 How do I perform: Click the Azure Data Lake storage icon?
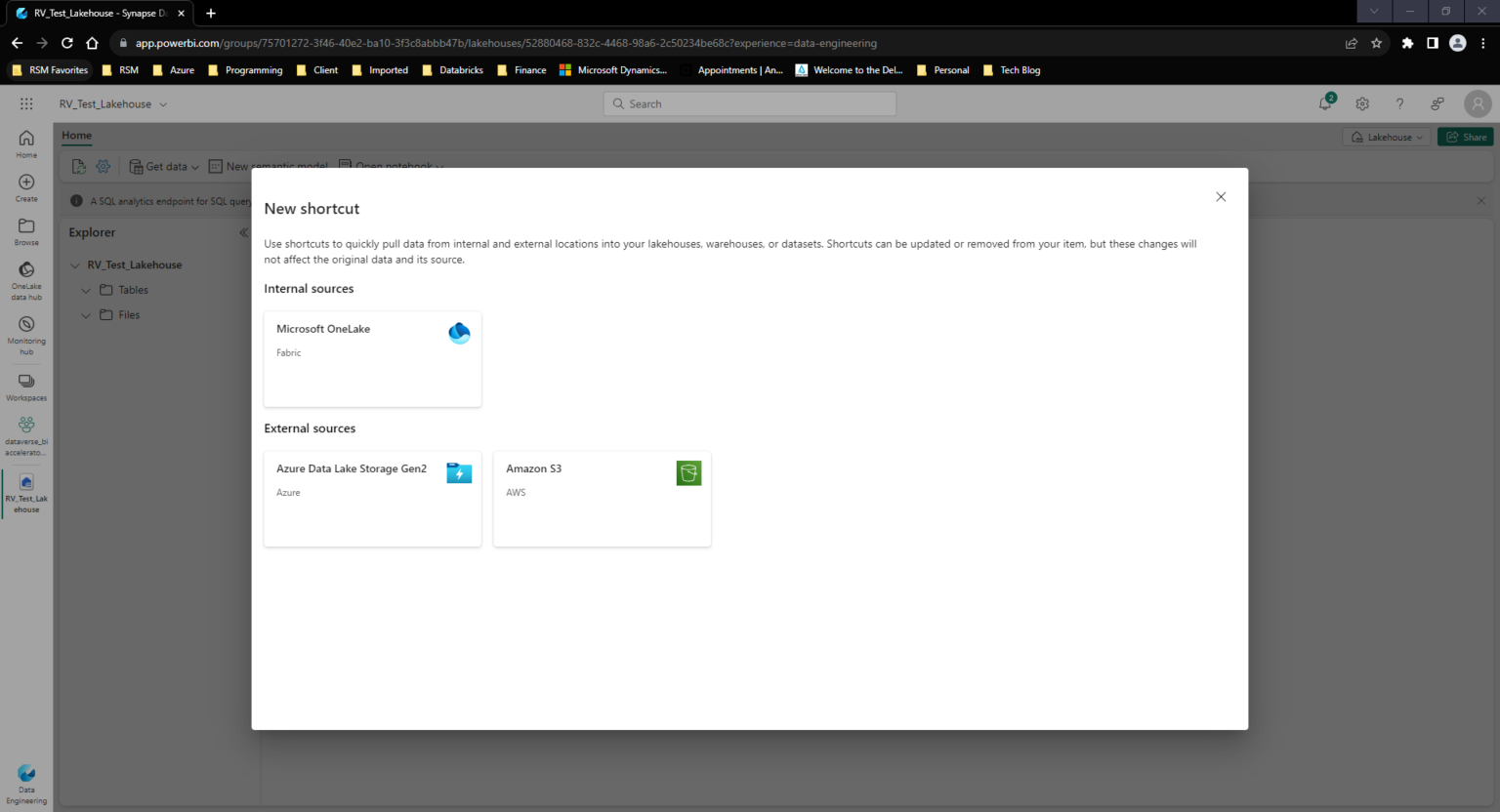pyautogui.click(x=459, y=473)
